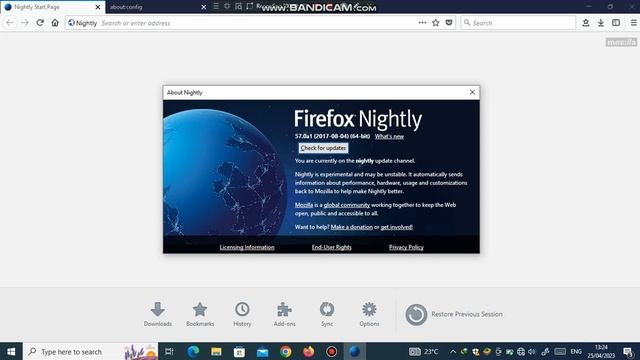
Task: Open Bookmarks from start page shortcuts
Action: (x=200, y=314)
